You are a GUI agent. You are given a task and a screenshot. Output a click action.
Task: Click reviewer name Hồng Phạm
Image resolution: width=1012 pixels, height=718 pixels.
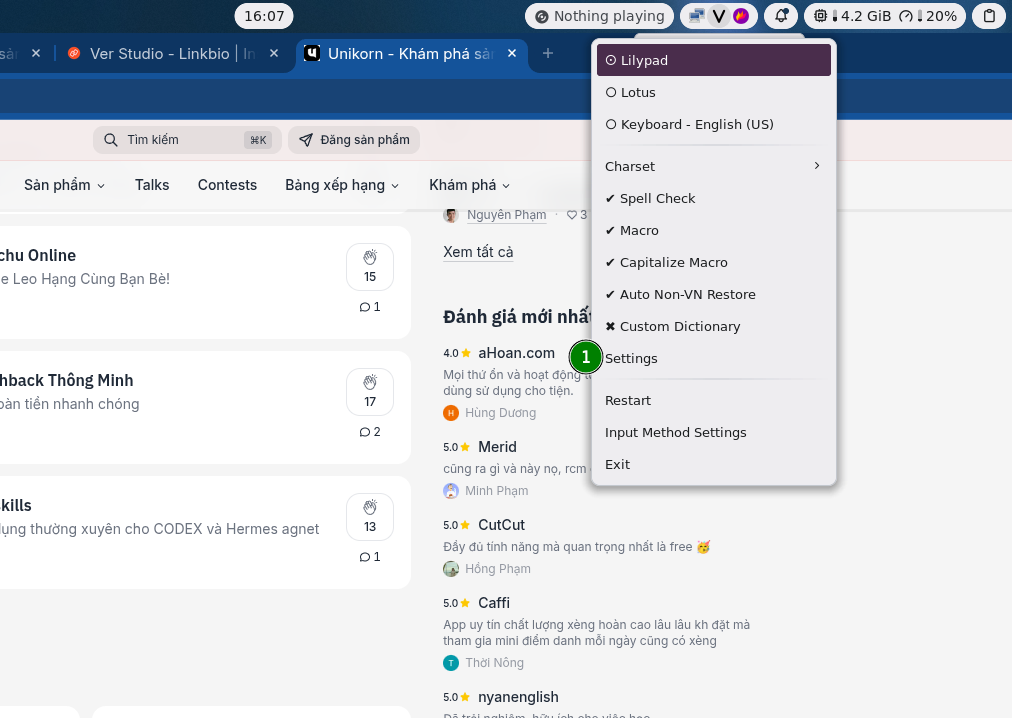(x=498, y=569)
